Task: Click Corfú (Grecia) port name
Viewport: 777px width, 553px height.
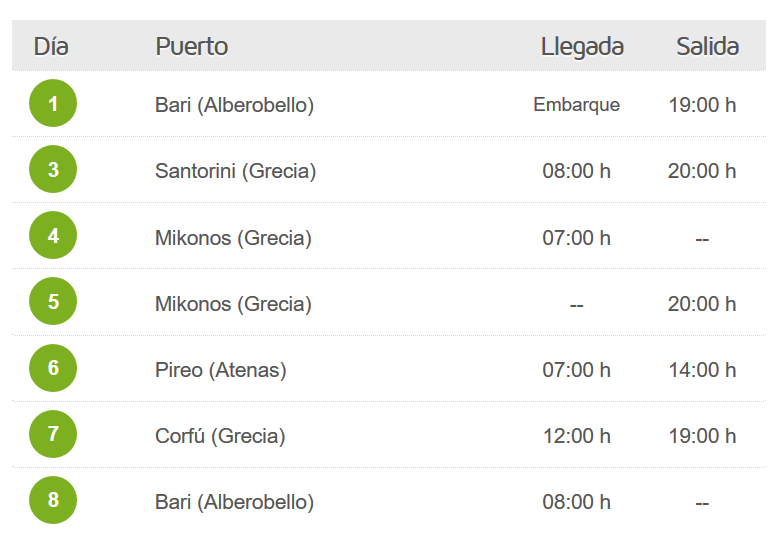Action: [220, 436]
